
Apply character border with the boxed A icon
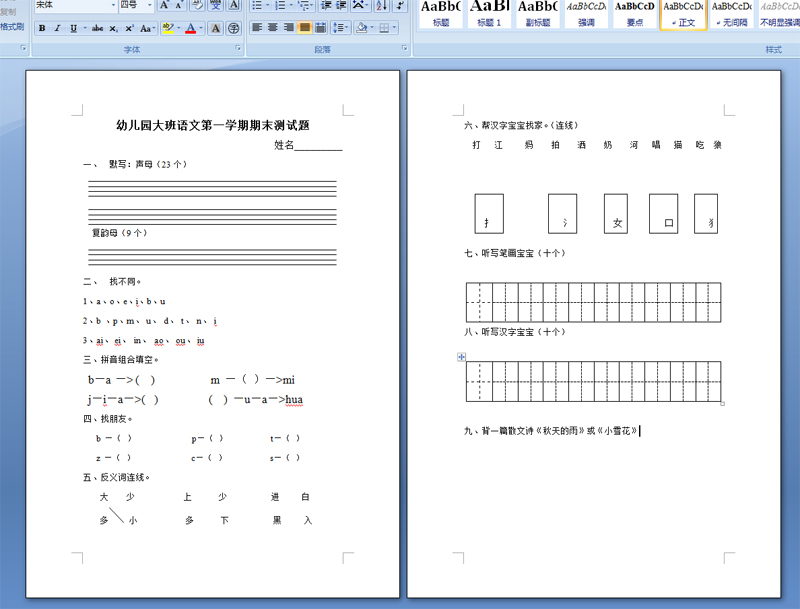[x=234, y=5]
